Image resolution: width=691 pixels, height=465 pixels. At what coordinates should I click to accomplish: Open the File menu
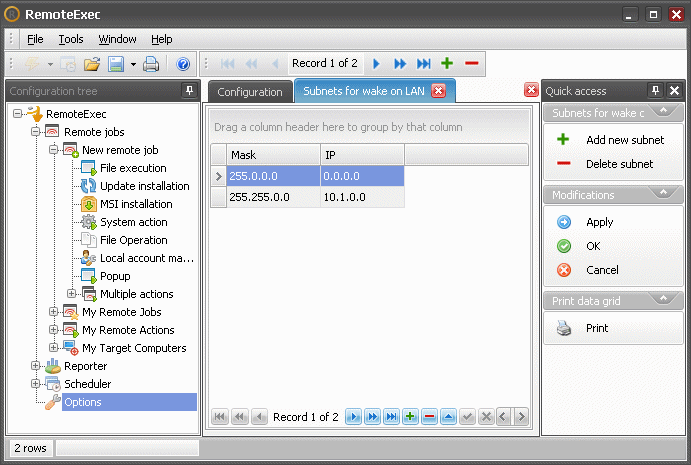pyautogui.click(x=35, y=39)
